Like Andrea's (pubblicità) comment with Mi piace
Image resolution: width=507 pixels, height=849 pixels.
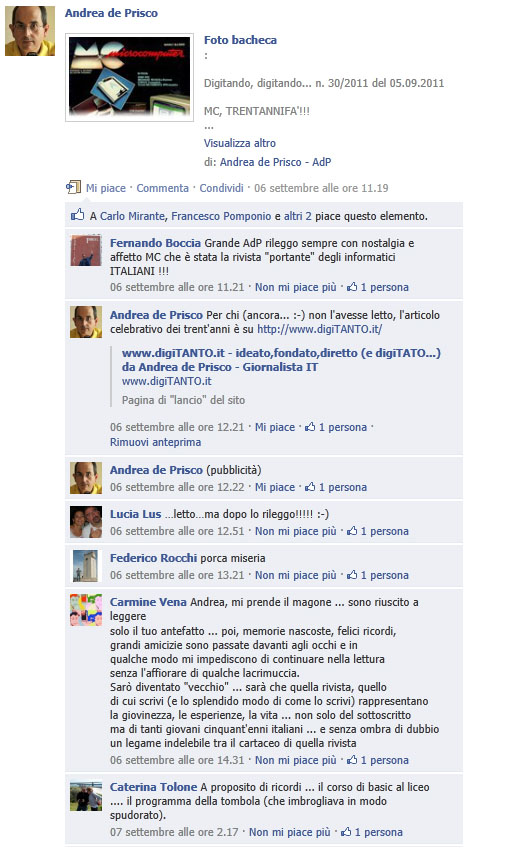tap(275, 487)
